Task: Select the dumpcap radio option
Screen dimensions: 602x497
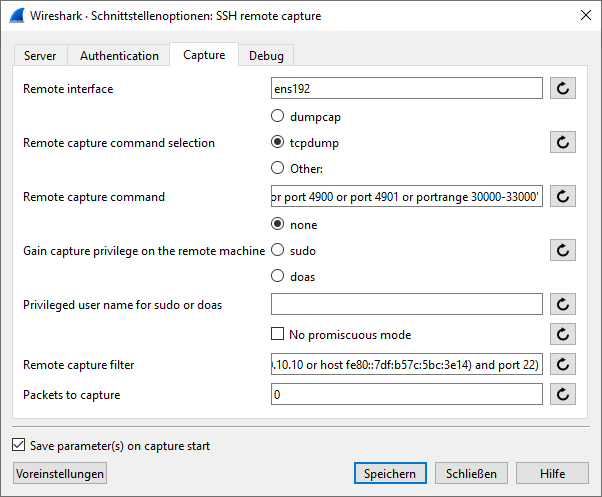Action: pyautogui.click(x=279, y=117)
